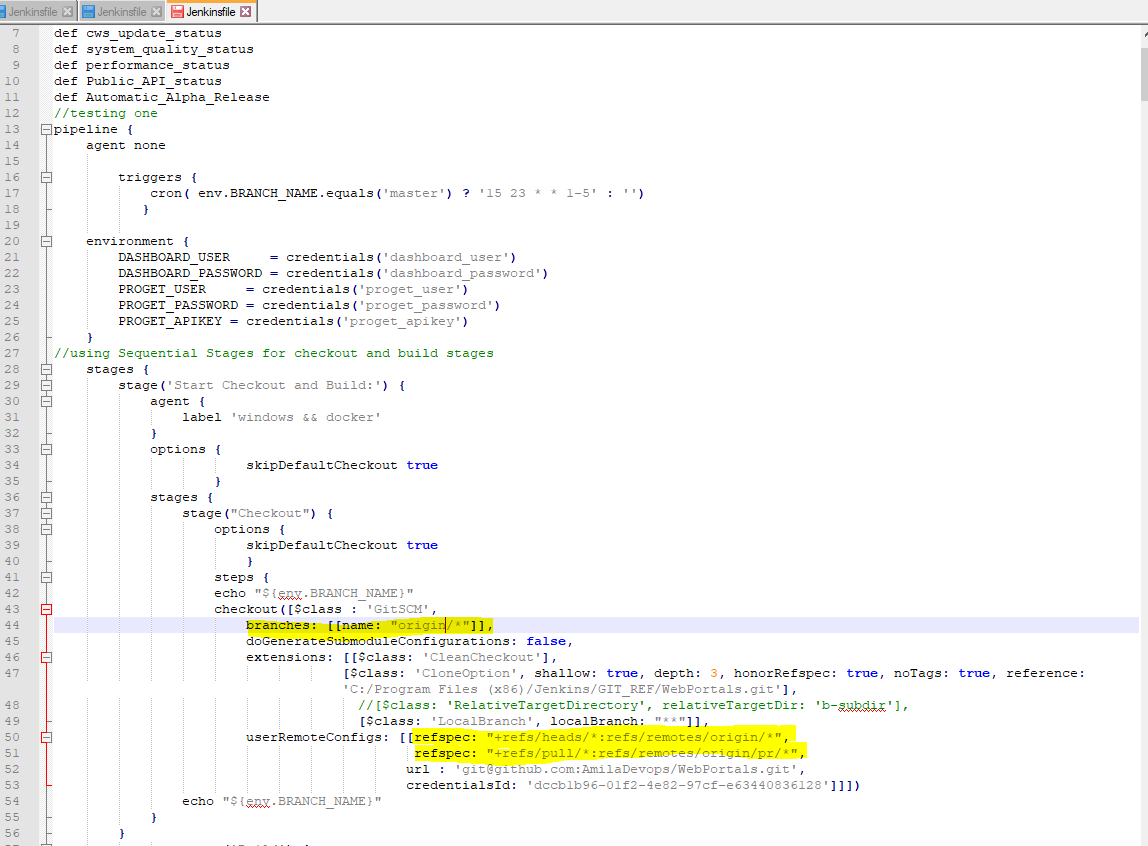Click the highlighted branches "origin/*" line

click(370, 626)
